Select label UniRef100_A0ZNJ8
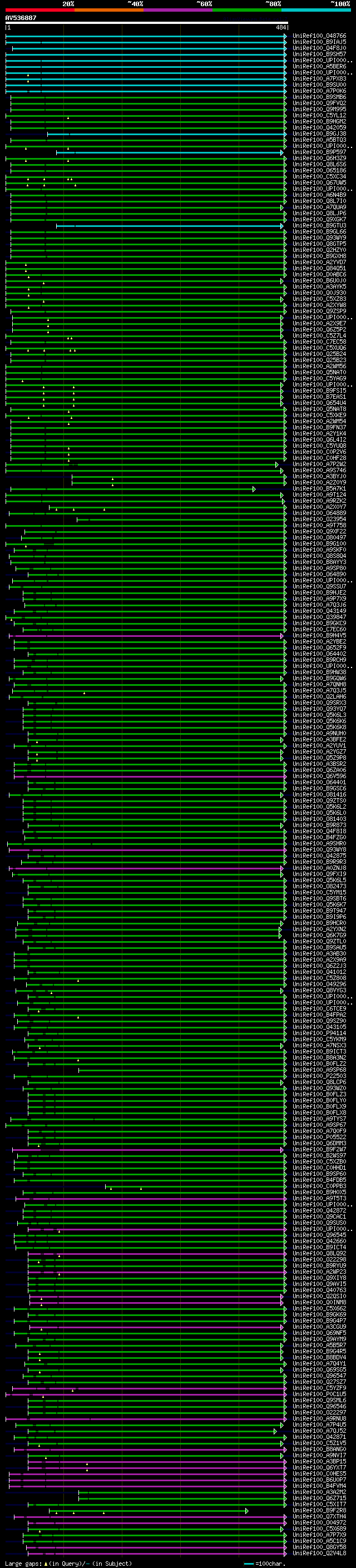The image size is (356, 1568). [x=319, y=868]
